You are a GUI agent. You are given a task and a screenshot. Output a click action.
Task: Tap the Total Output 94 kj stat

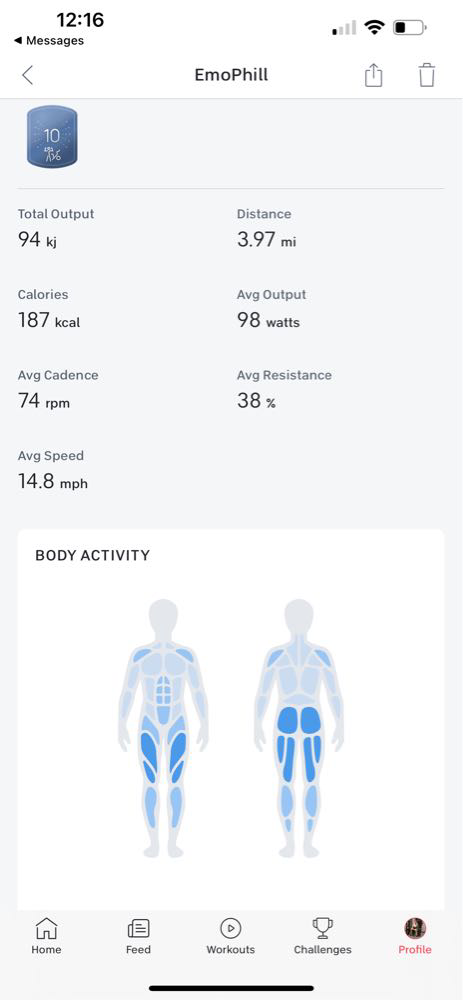[x=56, y=228]
